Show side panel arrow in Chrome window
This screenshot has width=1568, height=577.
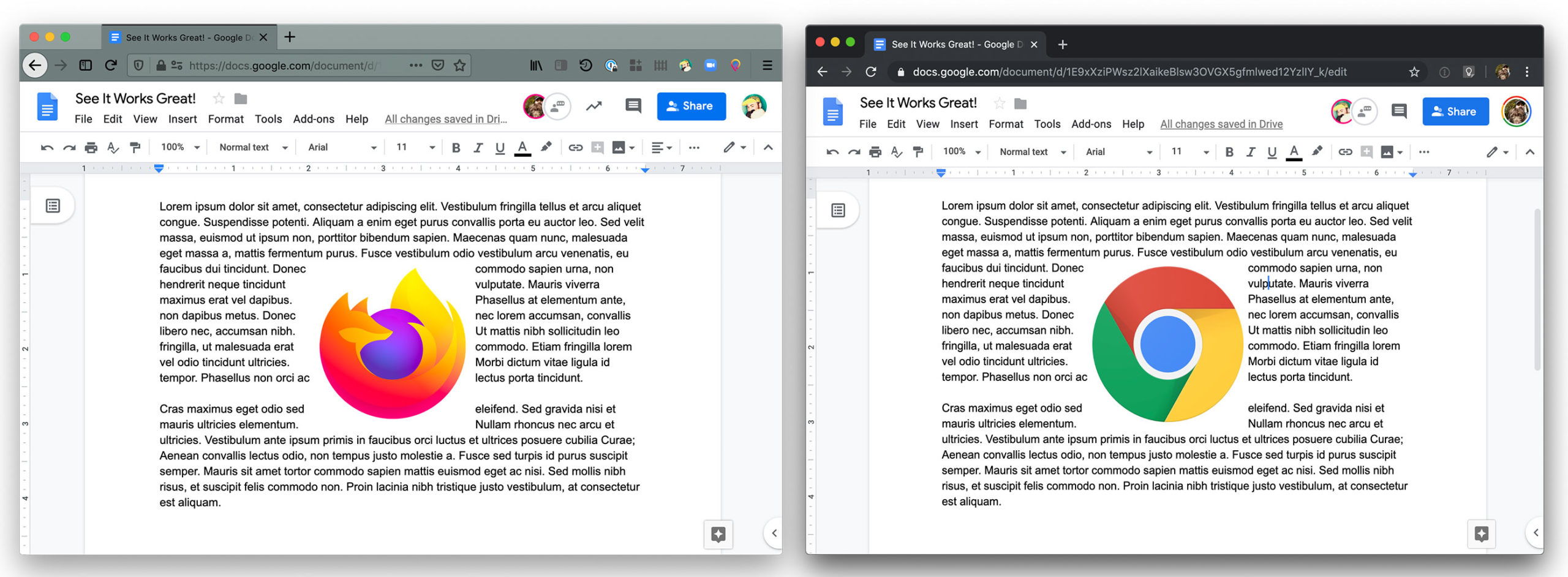point(1535,532)
